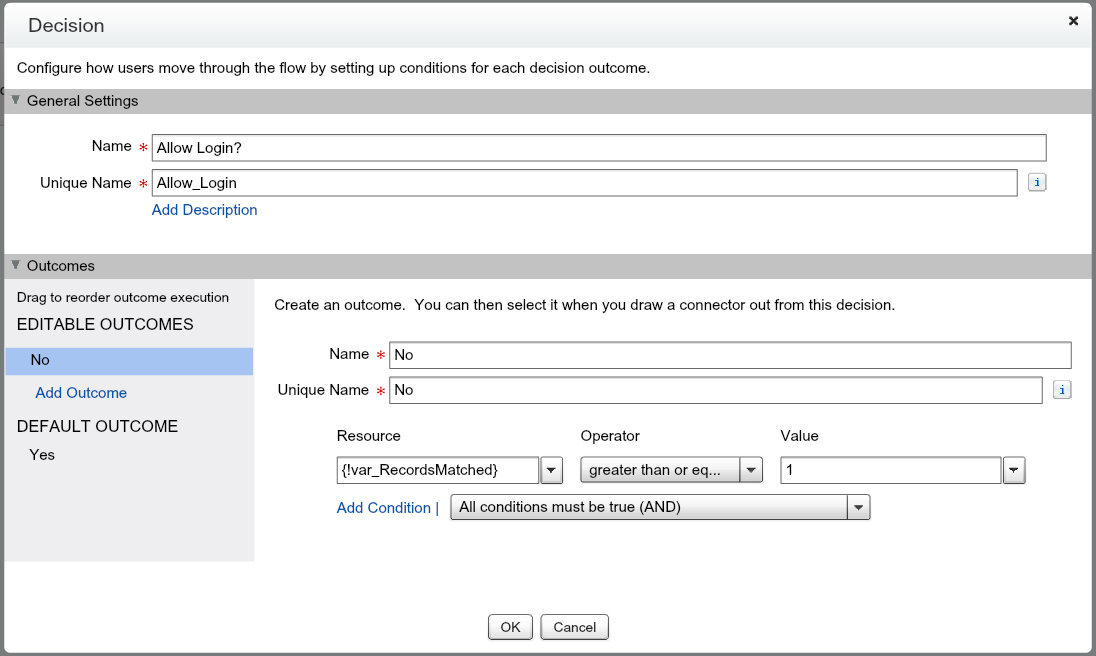The height and width of the screenshot is (656, 1096).
Task: Collapse the General Settings section
Action: 15,101
